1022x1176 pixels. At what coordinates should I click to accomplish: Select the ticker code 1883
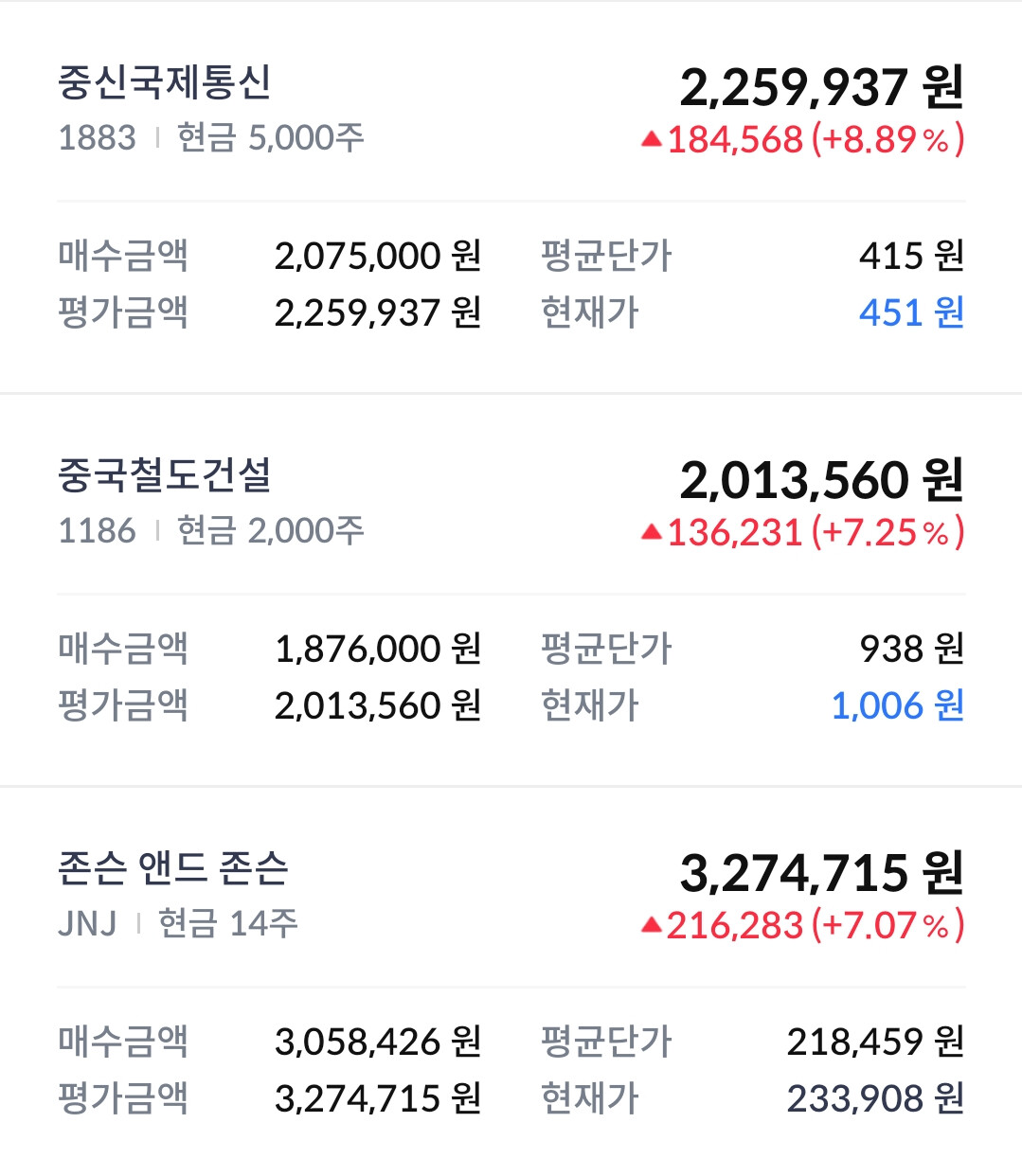tap(97, 138)
